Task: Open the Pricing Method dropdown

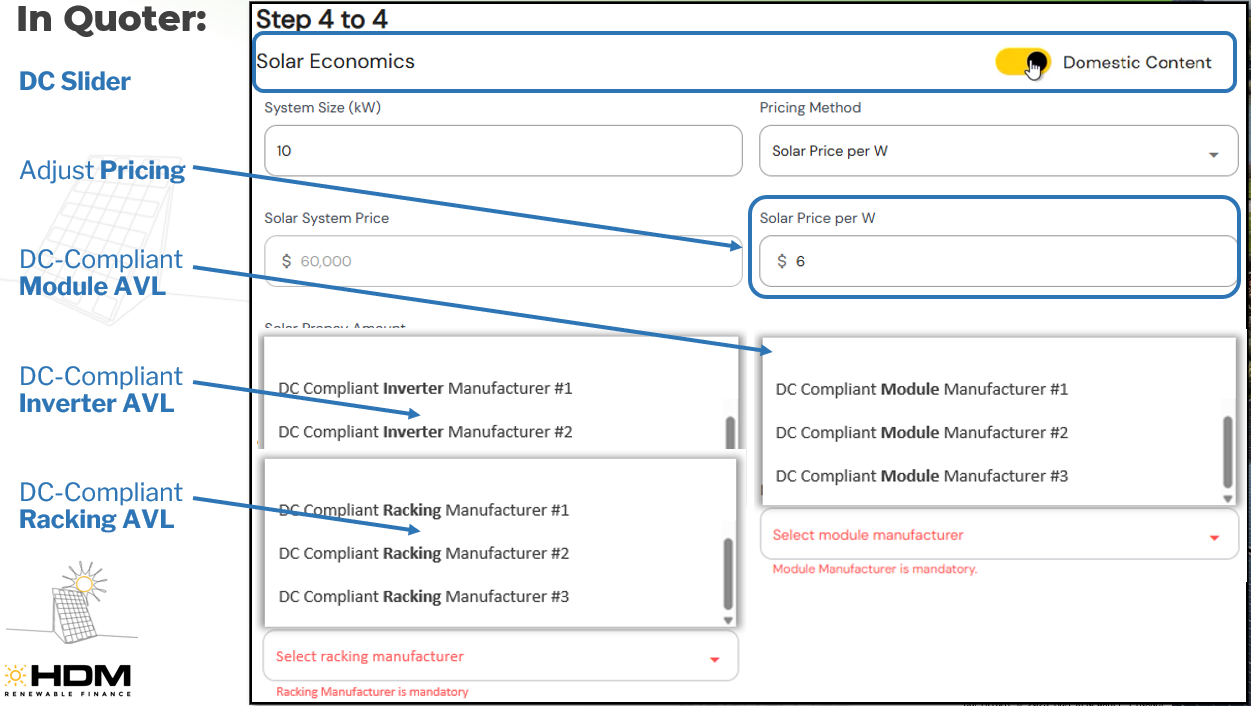Action: coord(998,151)
